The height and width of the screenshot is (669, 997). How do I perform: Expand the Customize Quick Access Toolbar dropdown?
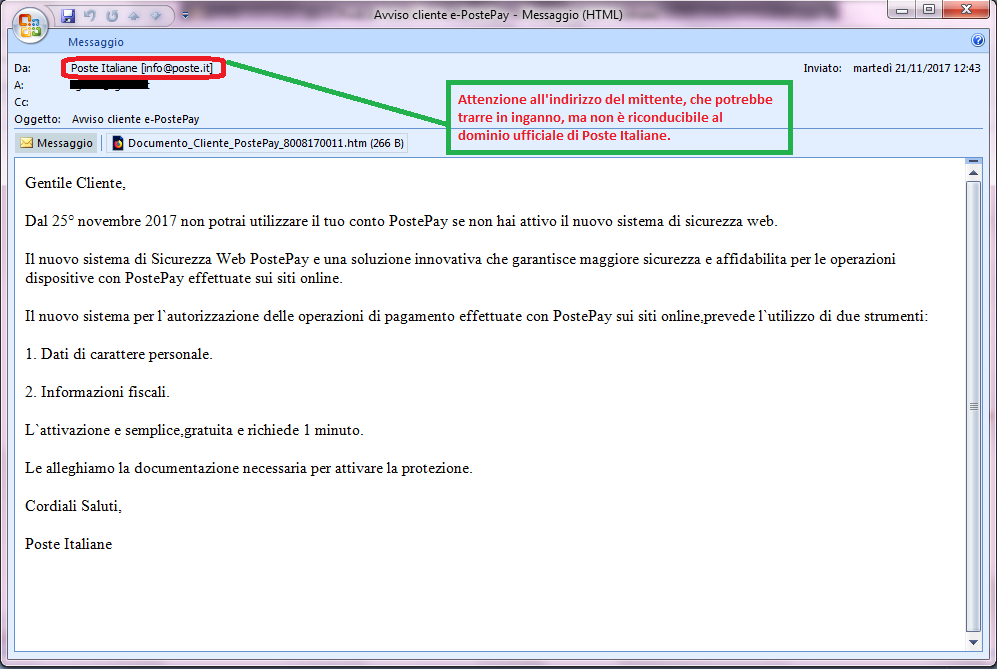(x=185, y=15)
